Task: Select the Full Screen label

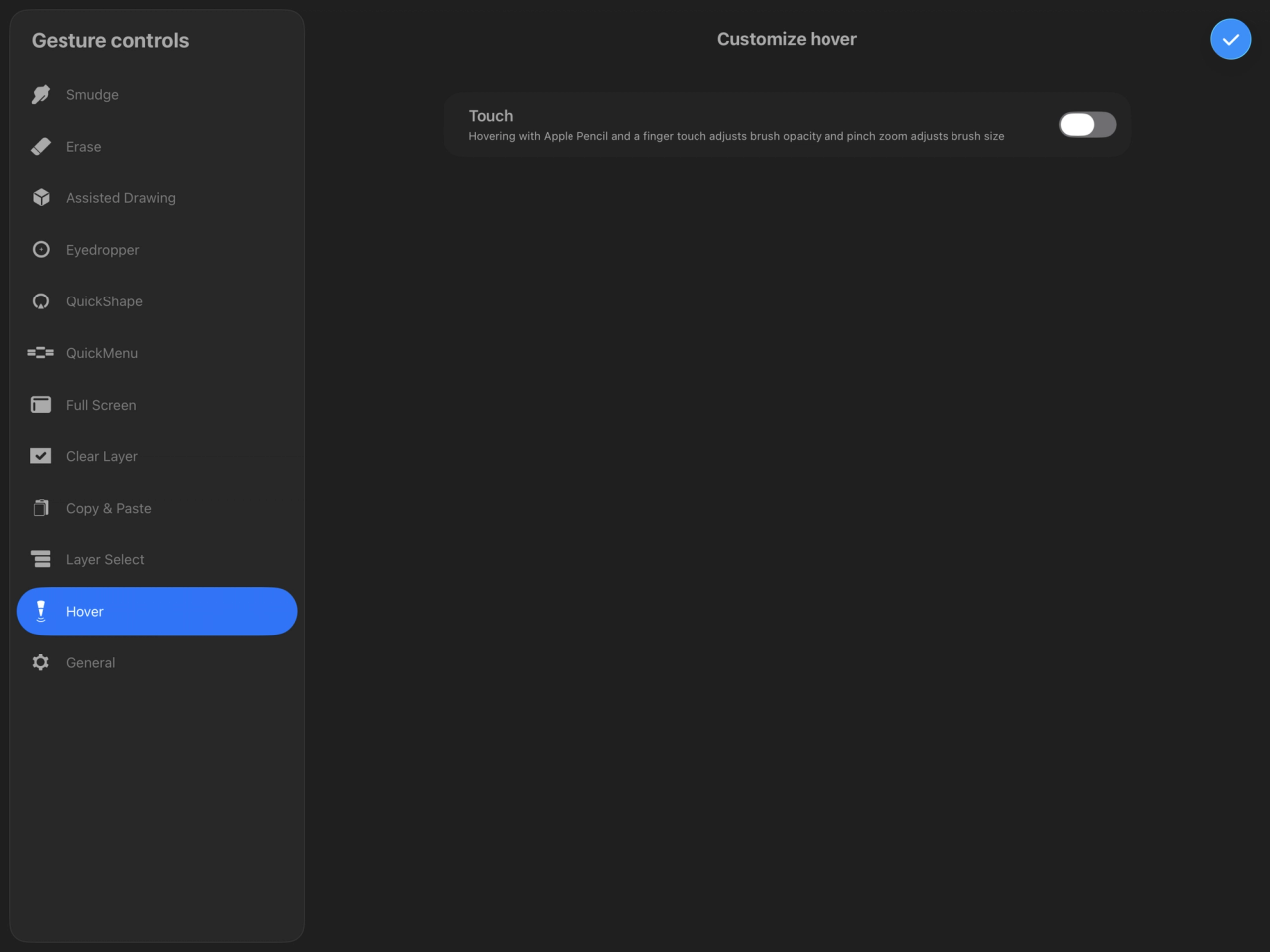Action: (x=101, y=405)
